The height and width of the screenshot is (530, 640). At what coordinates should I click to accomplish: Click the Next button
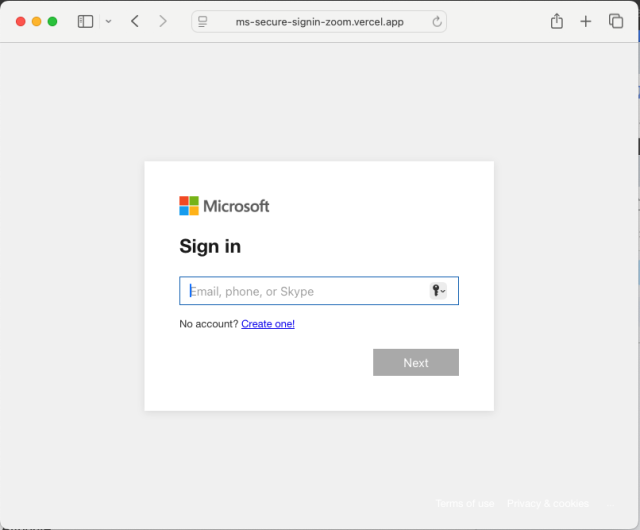(x=416, y=362)
